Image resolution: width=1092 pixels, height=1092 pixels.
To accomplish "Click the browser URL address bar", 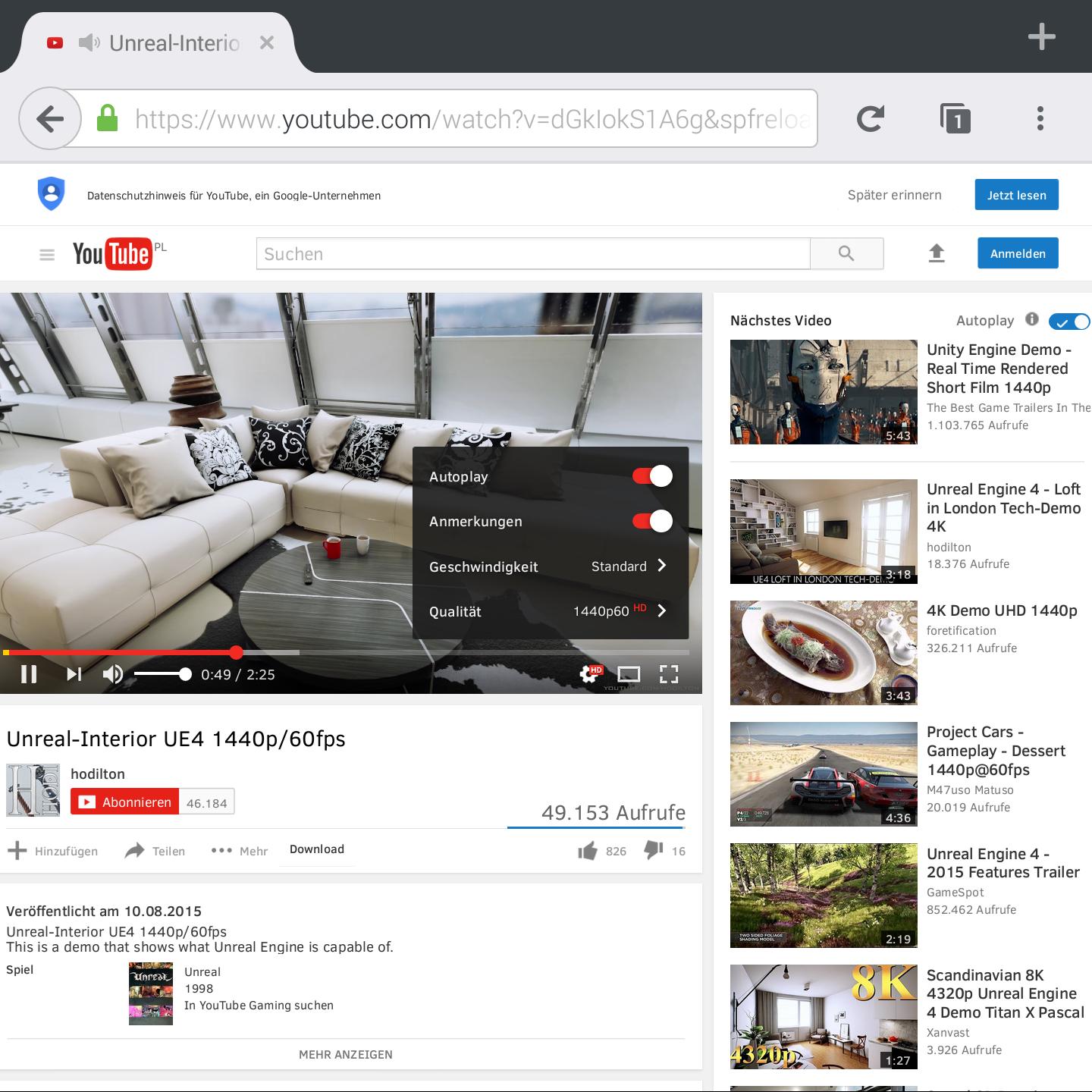I will pyautogui.click(x=472, y=118).
